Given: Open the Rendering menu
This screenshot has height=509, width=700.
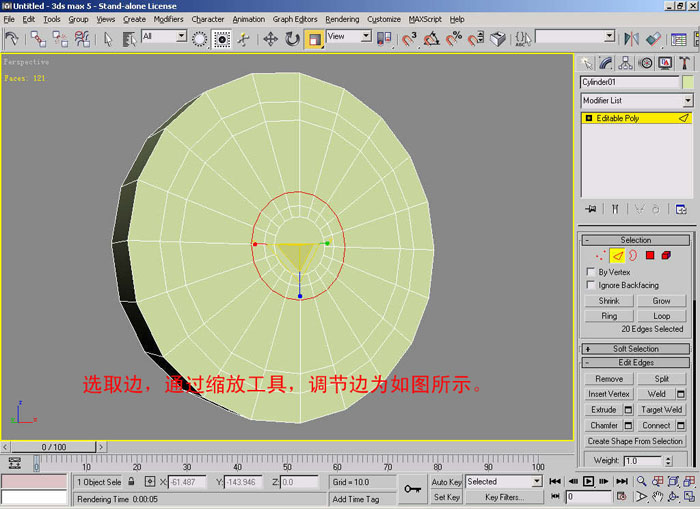Looking at the screenshot, I should pyautogui.click(x=342, y=19).
